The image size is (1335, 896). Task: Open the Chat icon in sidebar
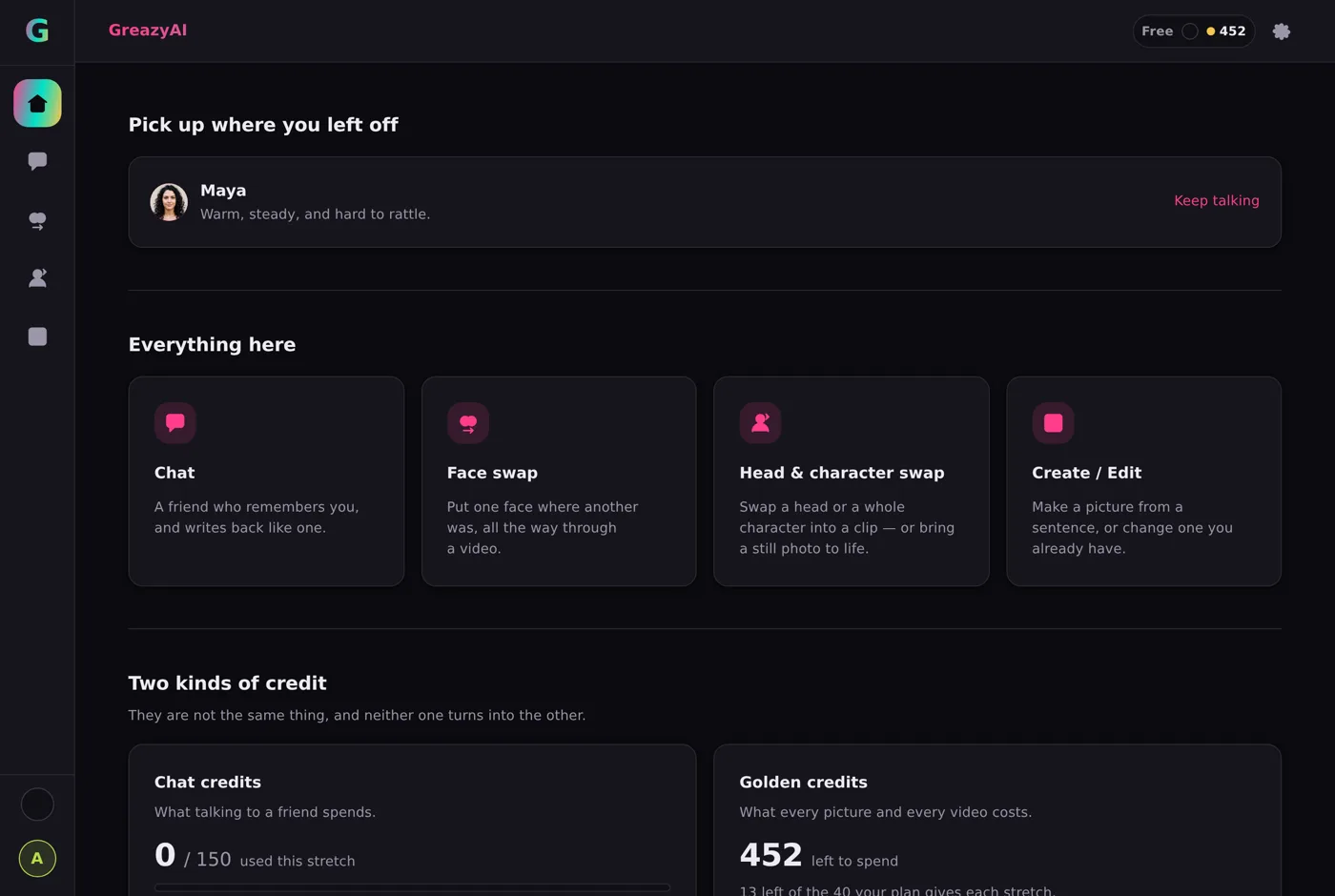37,161
